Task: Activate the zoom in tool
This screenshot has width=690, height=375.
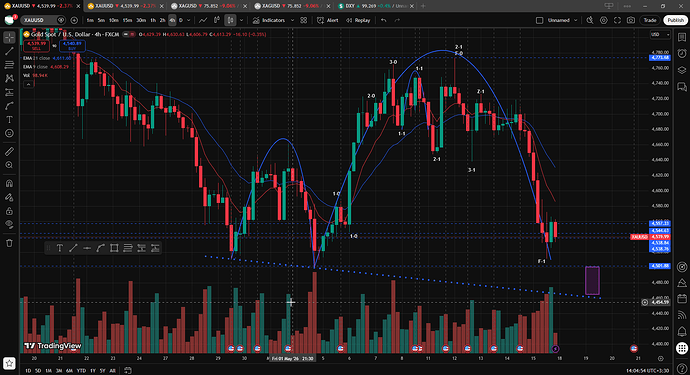Action: (9, 165)
